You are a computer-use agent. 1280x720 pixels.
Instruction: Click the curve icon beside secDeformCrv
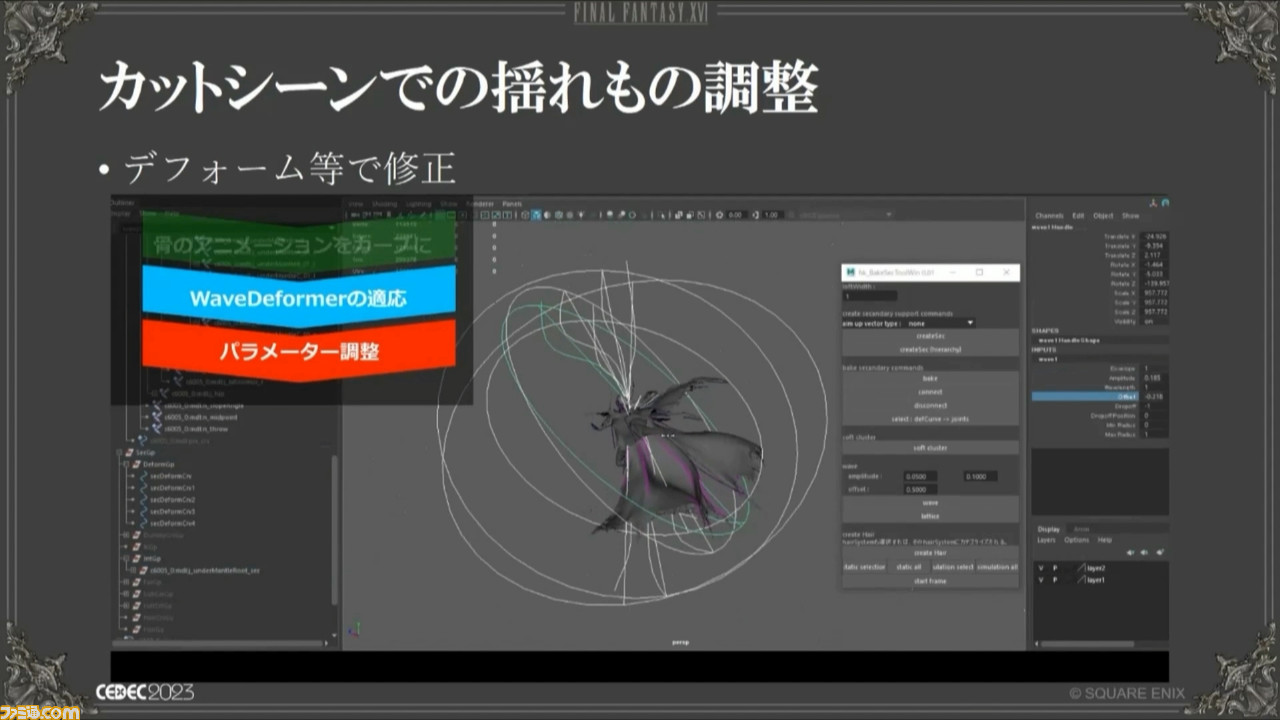pos(143,476)
